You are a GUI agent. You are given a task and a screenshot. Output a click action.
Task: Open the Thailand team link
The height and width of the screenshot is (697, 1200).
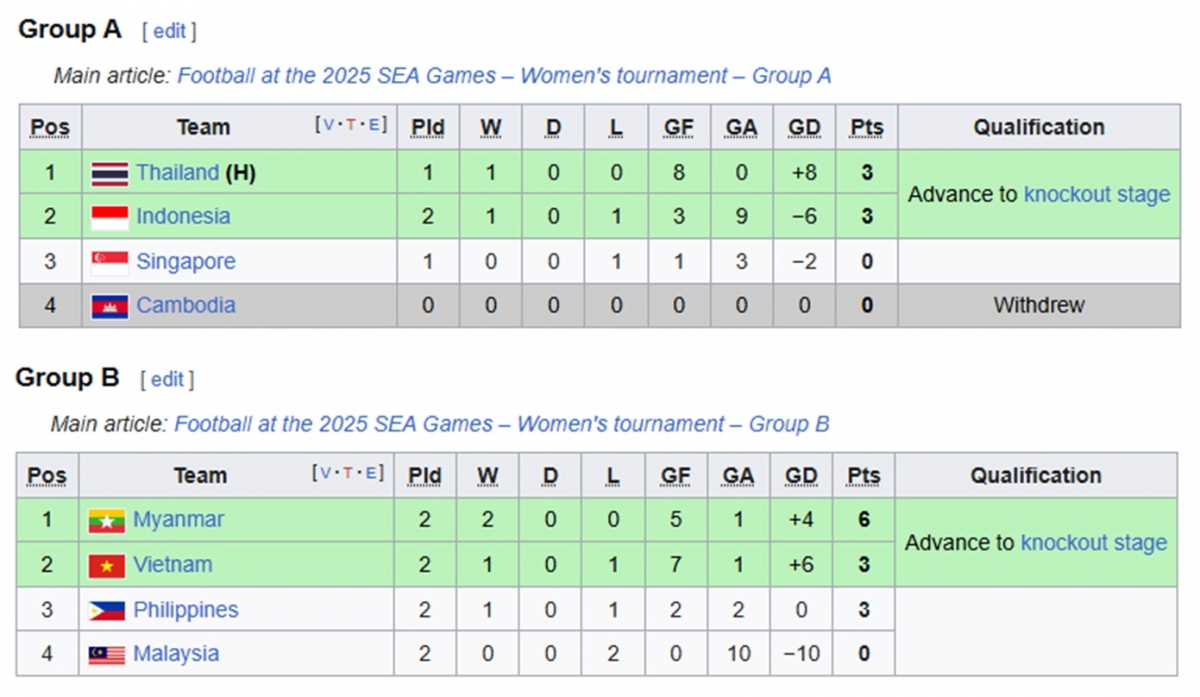coord(177,173)
